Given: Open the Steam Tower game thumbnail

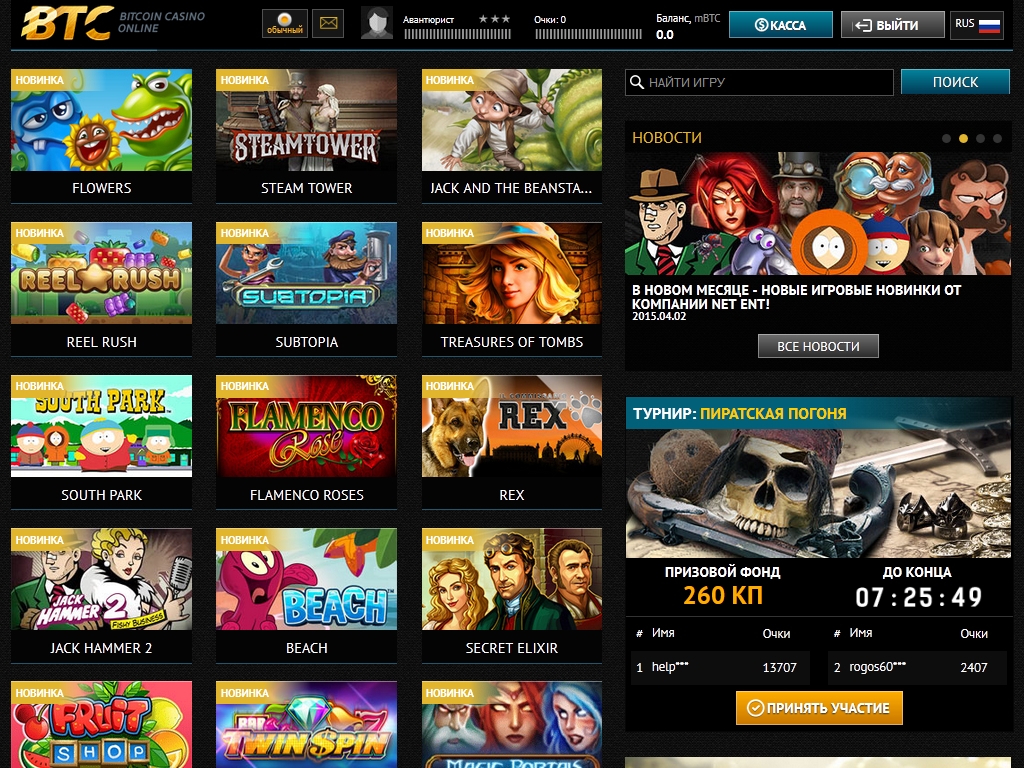Looking at the screenshot, I should tap(306, 120).
